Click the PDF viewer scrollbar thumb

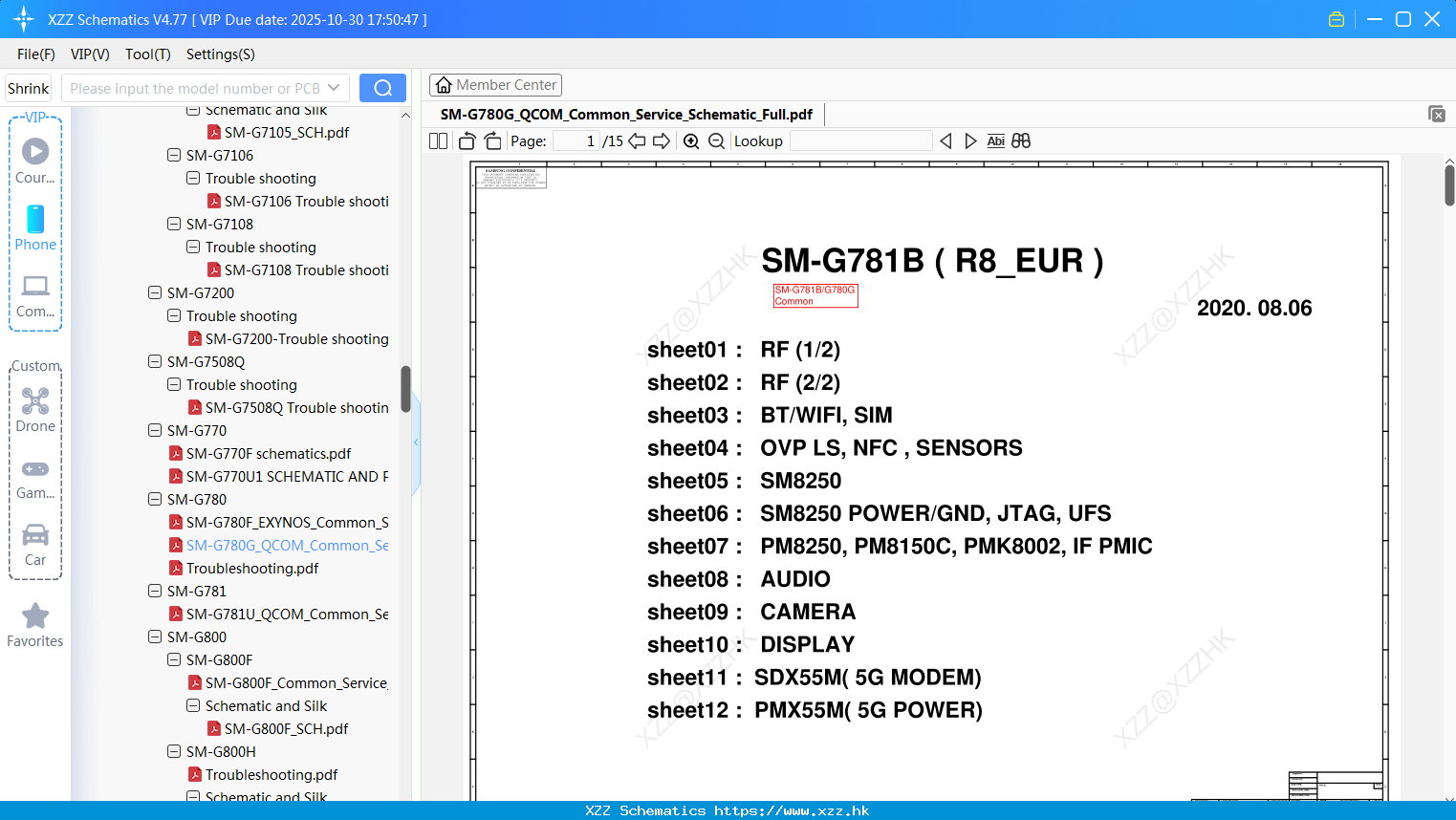(x=1449, y=185)
